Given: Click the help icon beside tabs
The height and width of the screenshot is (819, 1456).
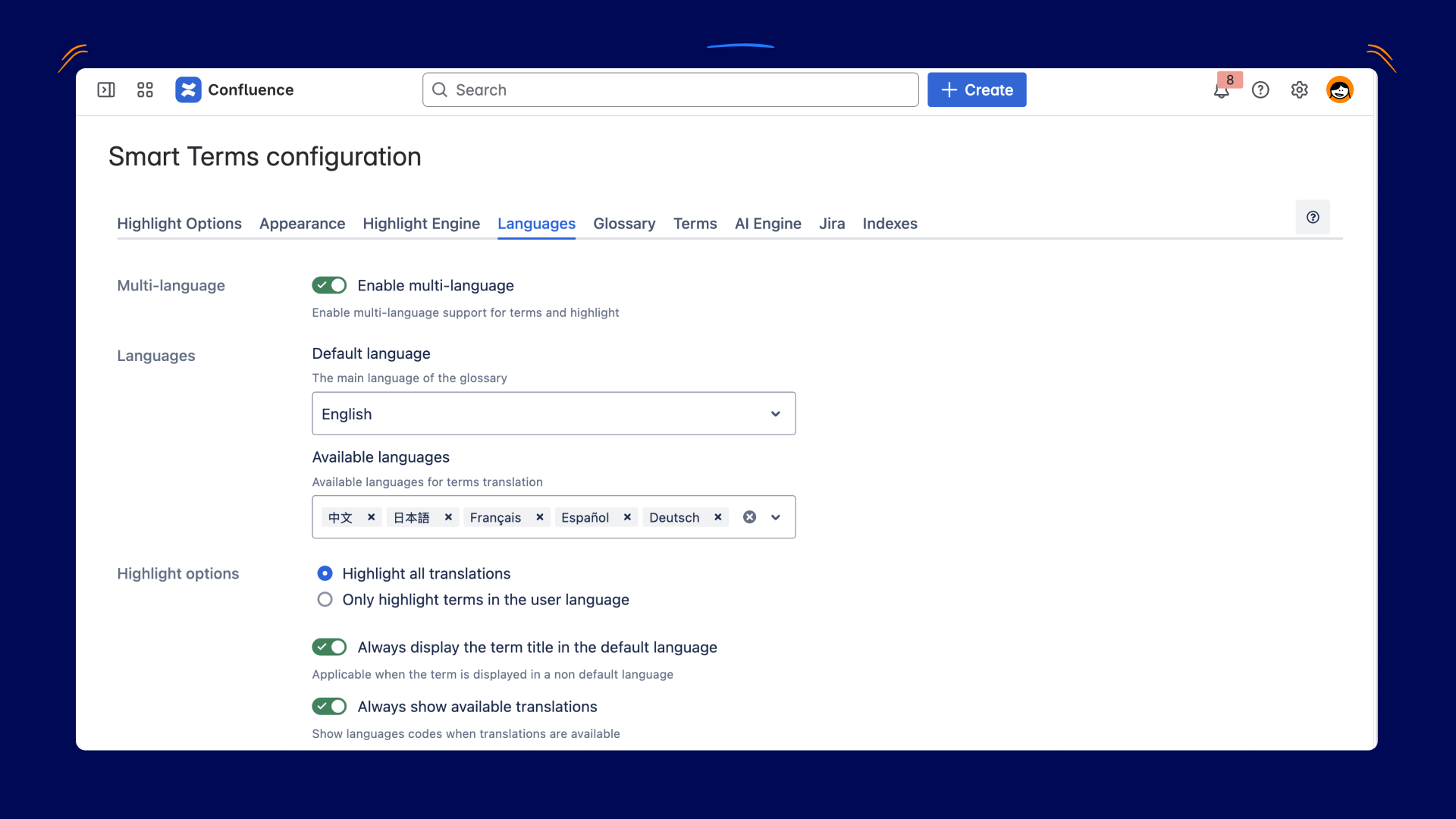Looking at the screenshot, I should [1313, 217].
